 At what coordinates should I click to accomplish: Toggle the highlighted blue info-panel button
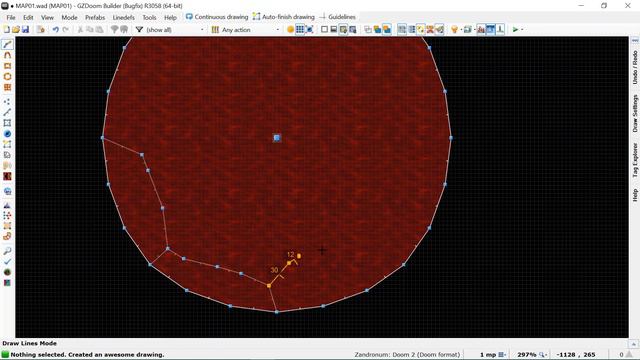point(491,29)
